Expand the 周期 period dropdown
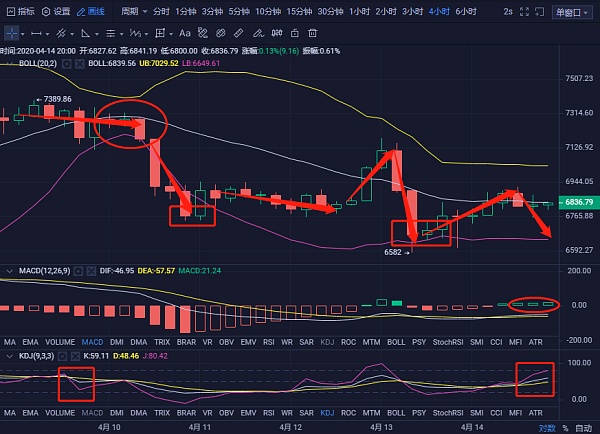This screenshot has height=434, width=600. [x=134, y=12]
